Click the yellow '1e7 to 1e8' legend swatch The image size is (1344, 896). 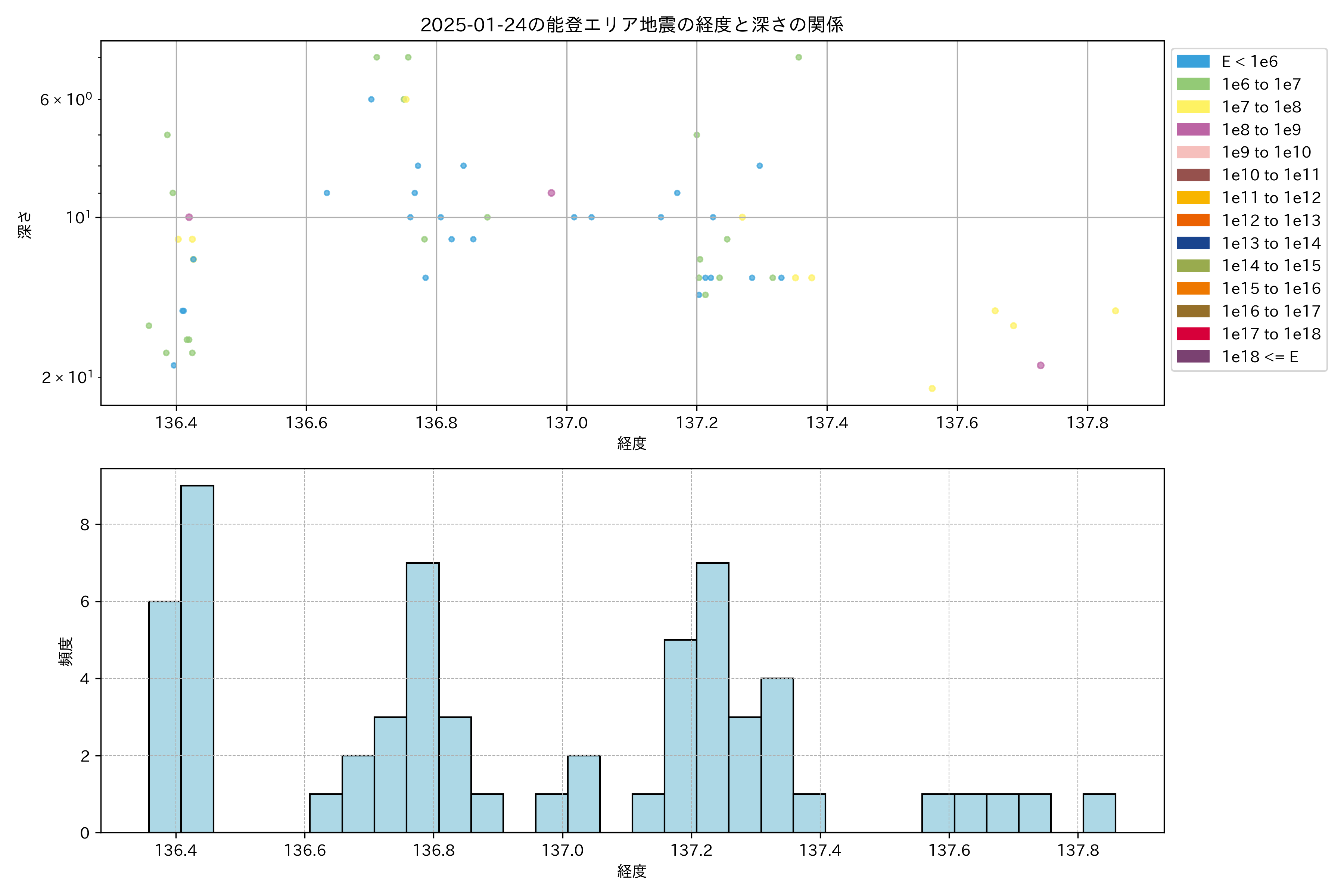point(1192,107)
